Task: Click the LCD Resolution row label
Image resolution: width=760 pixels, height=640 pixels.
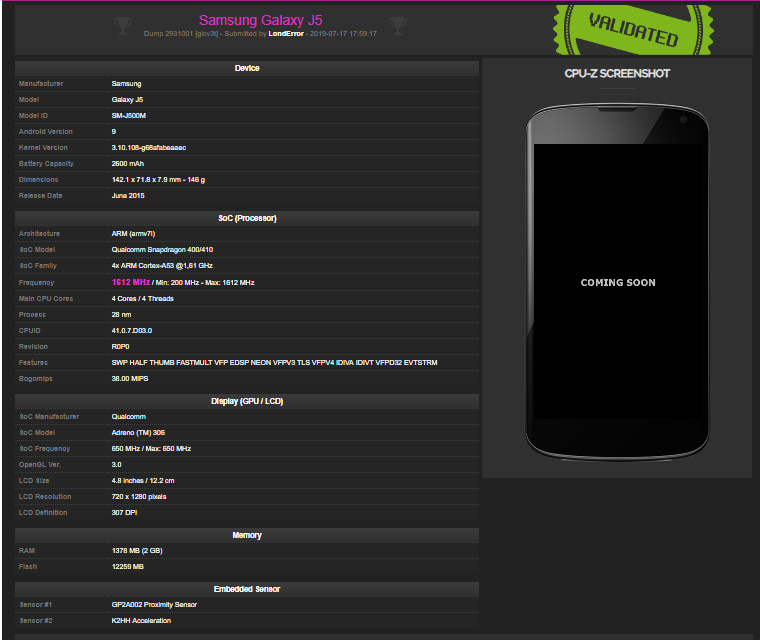Action: click(x=45, y=497)
